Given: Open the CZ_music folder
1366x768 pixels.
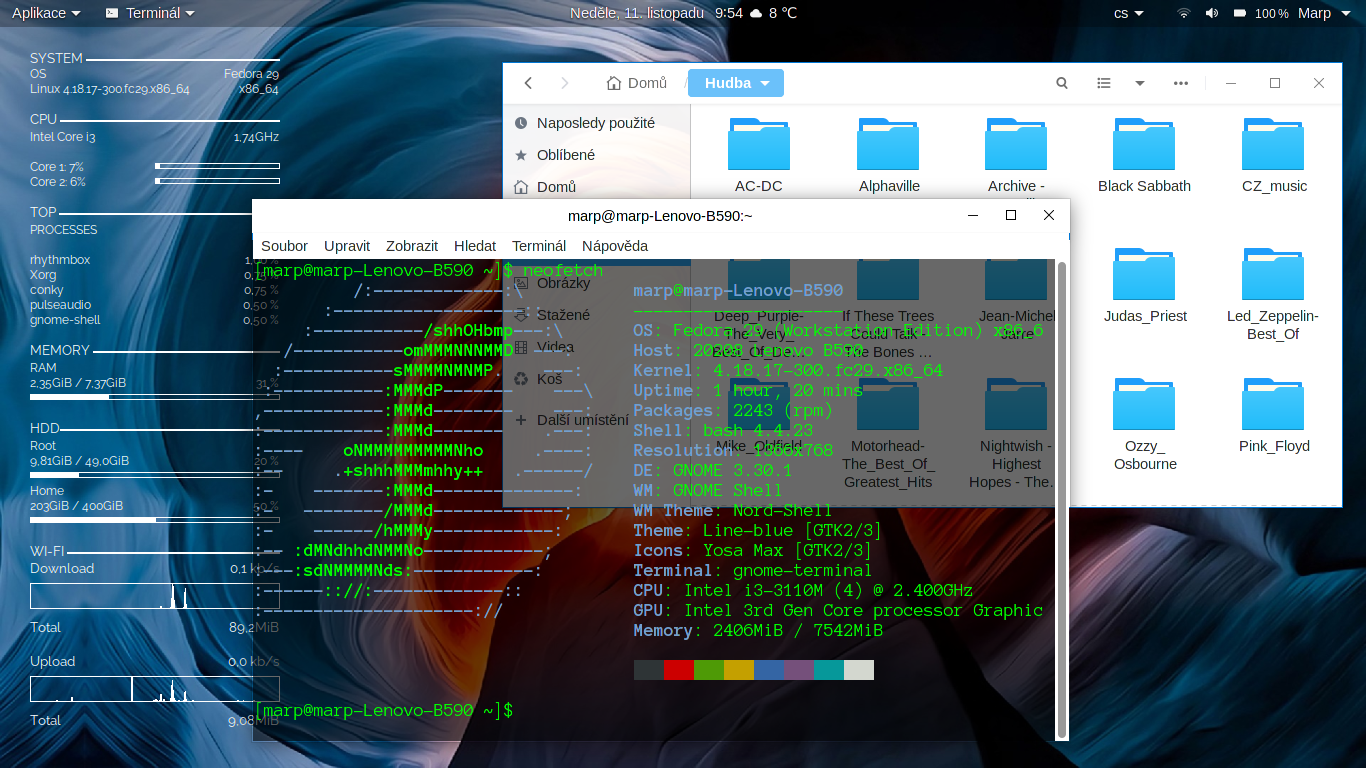Looking at the screenshot, I should click(x=1273, y=155).
